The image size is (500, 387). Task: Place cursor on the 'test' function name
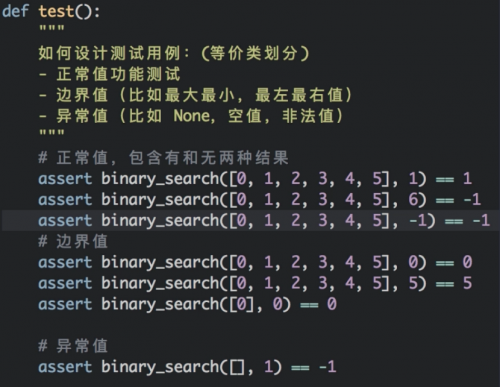(56, 11)
